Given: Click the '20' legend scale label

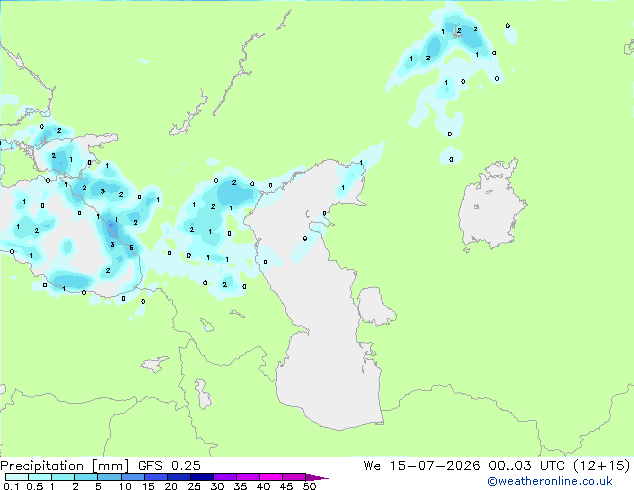Looking at the screenshot, I should click(171, 486).
